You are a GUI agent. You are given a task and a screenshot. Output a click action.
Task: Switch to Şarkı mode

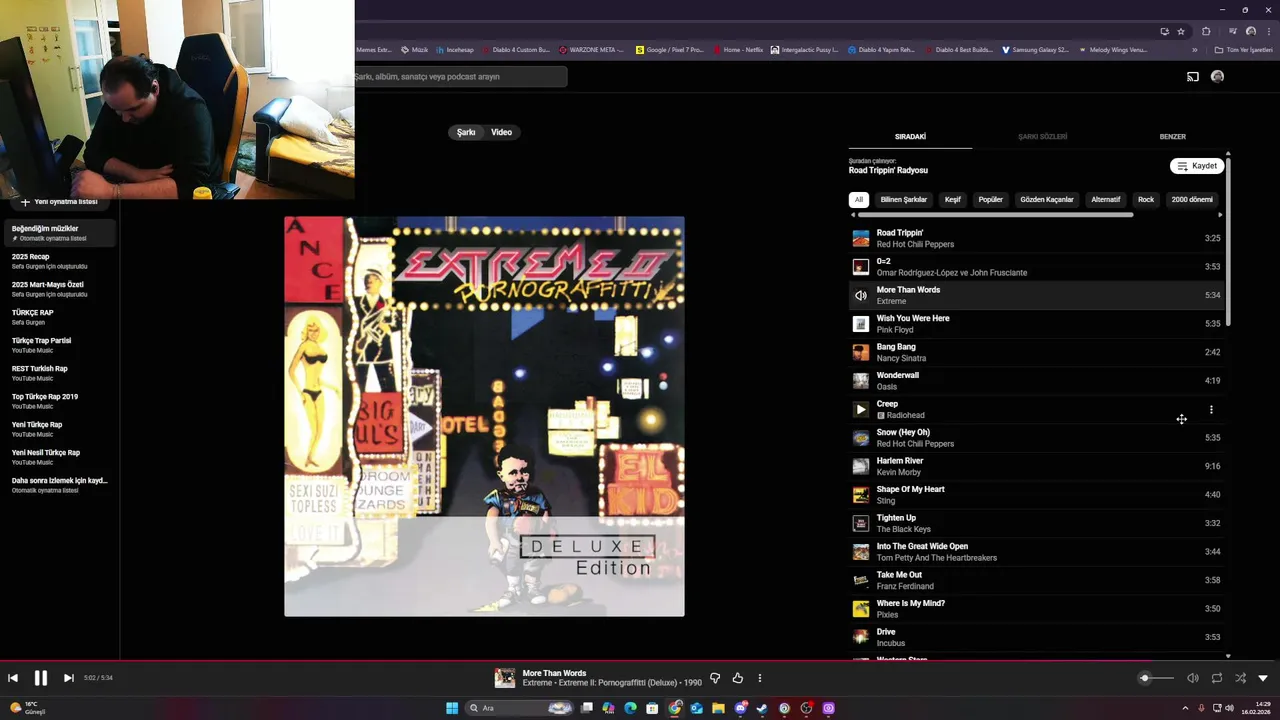pos(466,132)
